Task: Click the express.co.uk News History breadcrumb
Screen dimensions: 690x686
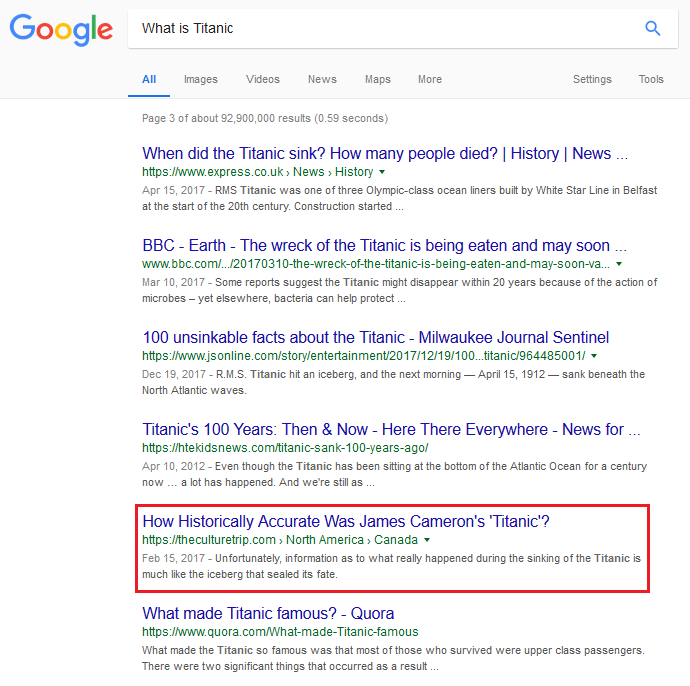Action: coord(257,172)
